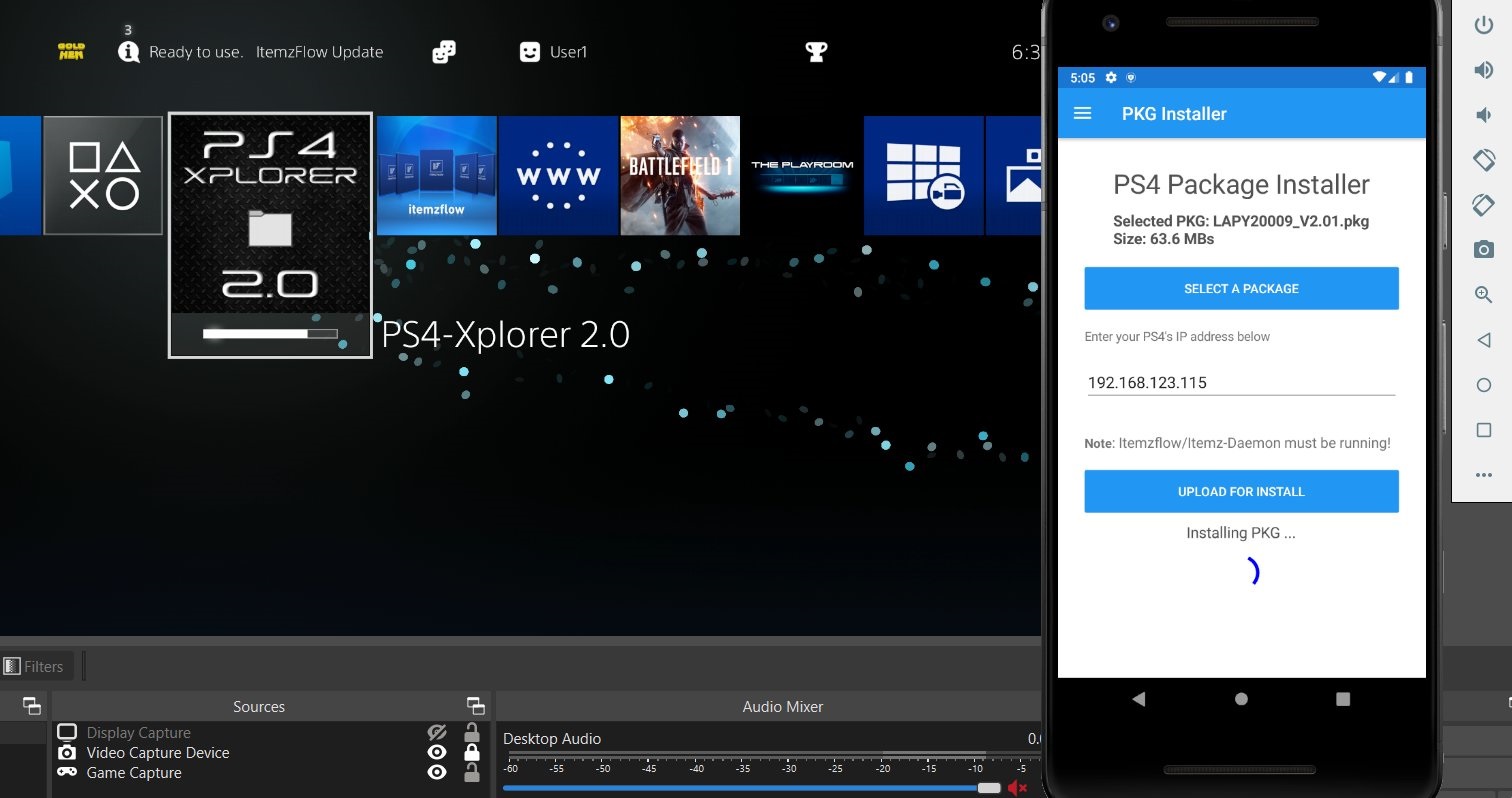1512x798 pixels.
Task: Select the TV and video grid tile
Action: 924,176
